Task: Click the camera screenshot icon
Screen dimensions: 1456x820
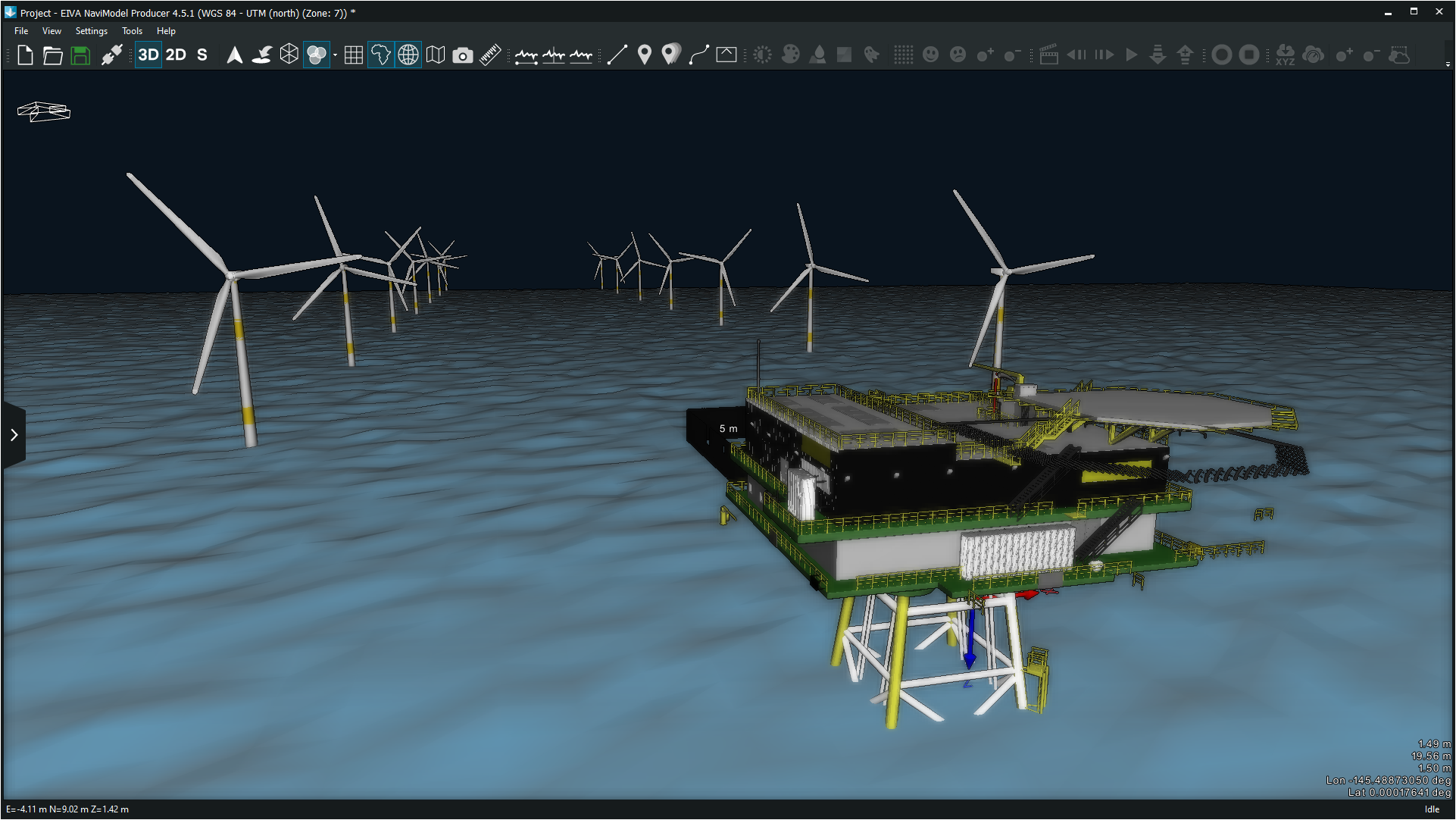Action: (462, 55)
